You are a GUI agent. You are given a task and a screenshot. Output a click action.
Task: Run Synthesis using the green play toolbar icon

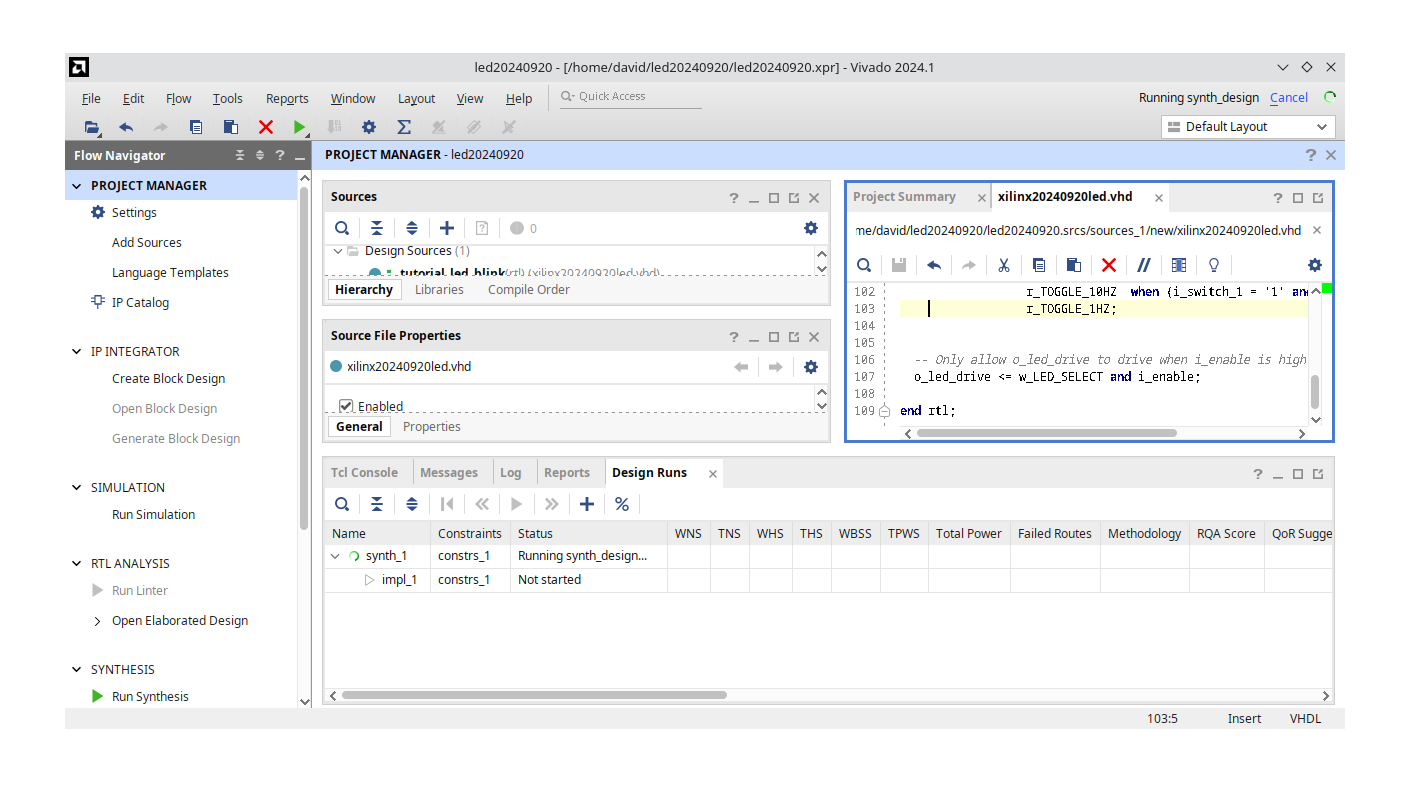pyautogui.click(x=299, y=127)
